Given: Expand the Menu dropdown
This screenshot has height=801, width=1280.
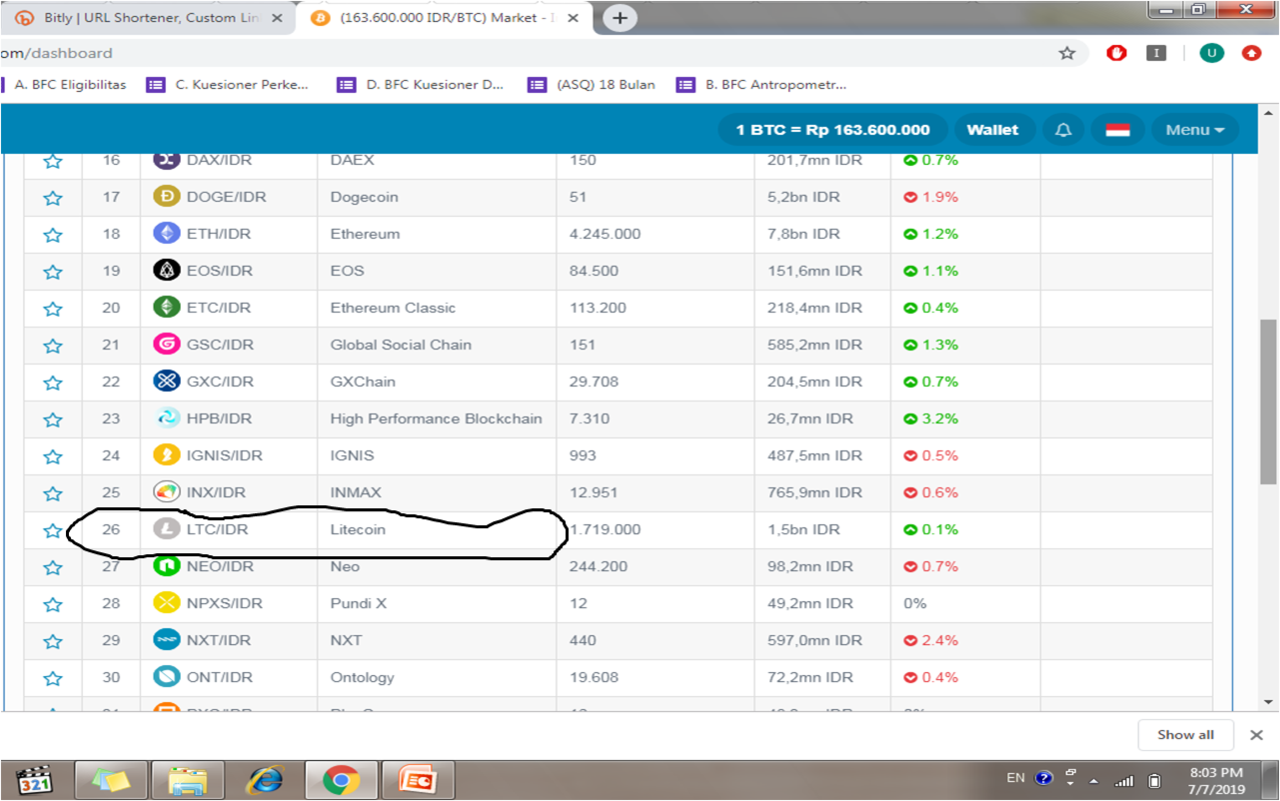Looking at the screenshot, I should click(x=1195, y=130).
